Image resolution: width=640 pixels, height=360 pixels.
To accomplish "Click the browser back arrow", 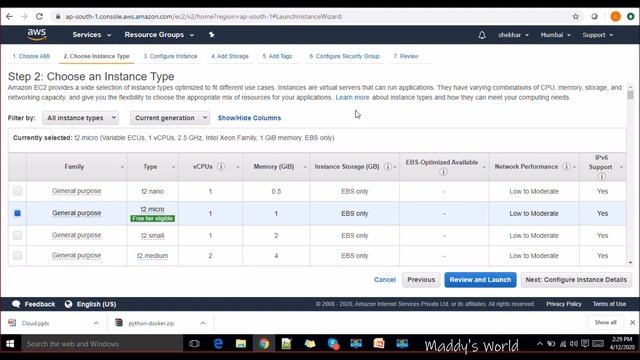I will [9, 16].
